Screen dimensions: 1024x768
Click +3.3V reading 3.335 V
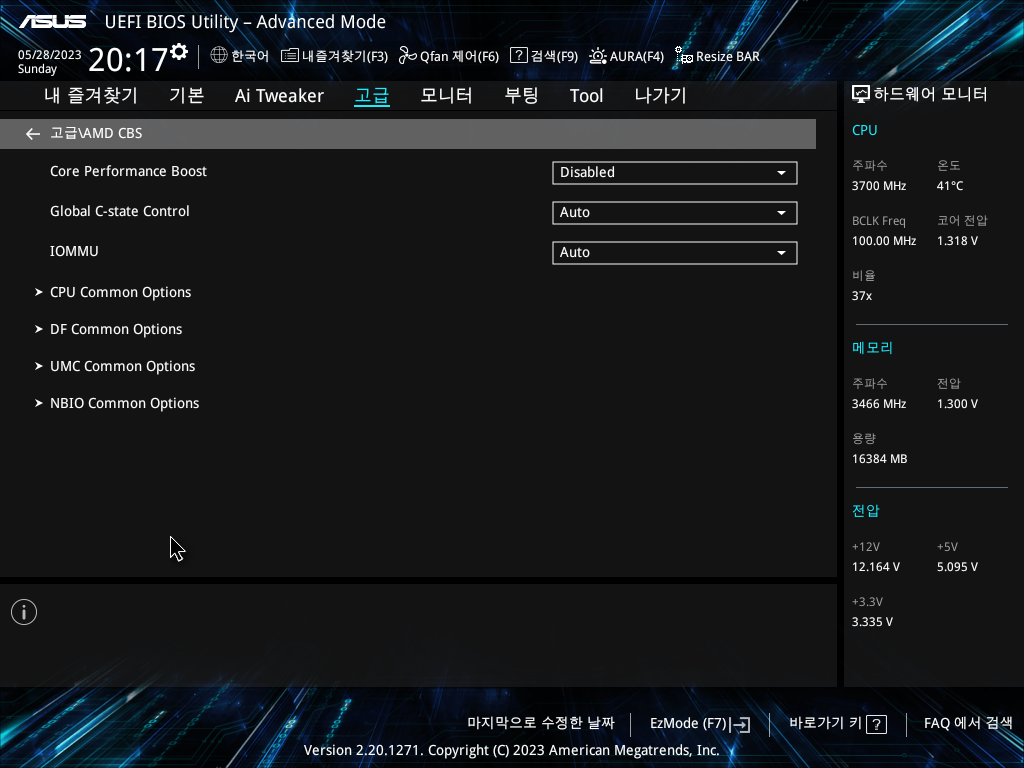click(872, 622)
